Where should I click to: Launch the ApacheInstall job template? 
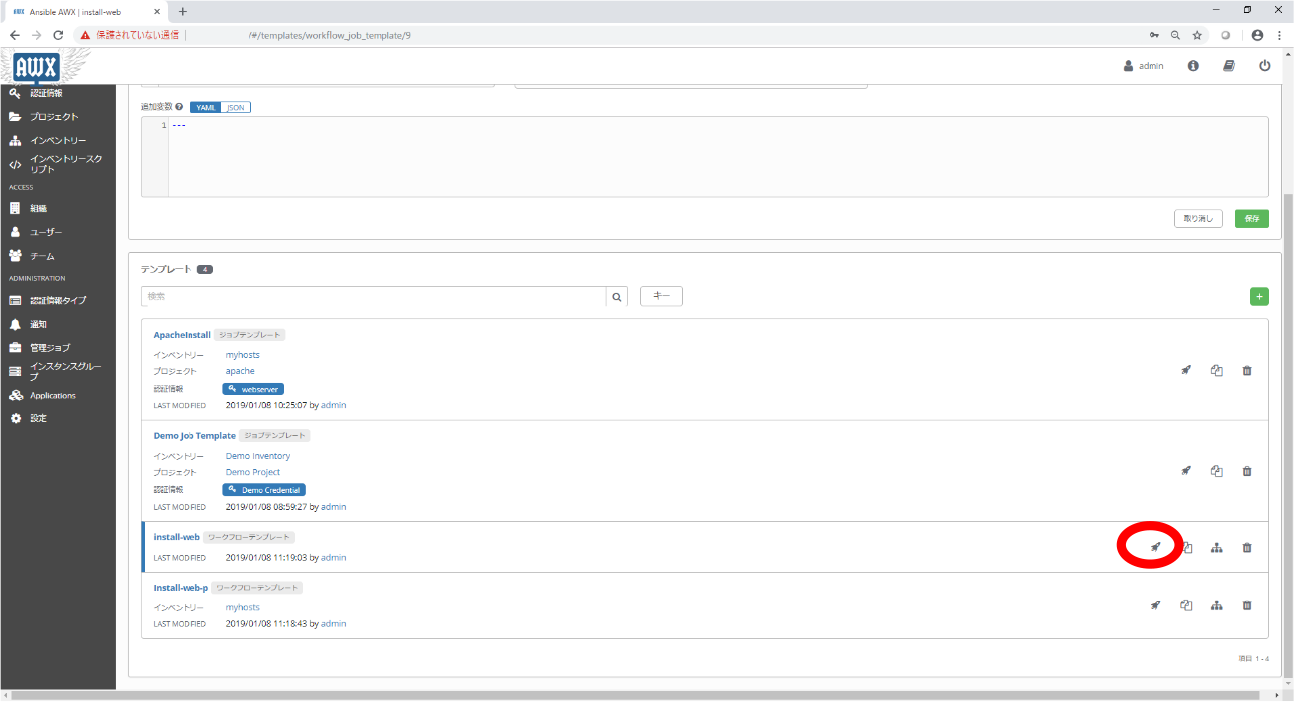point(1185,371)
